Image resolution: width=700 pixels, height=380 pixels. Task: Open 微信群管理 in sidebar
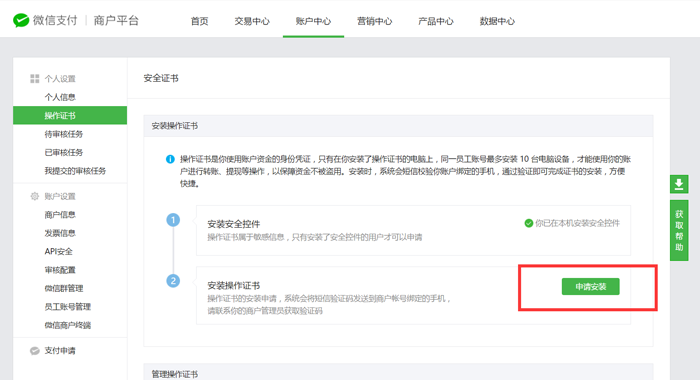[64, 288]
